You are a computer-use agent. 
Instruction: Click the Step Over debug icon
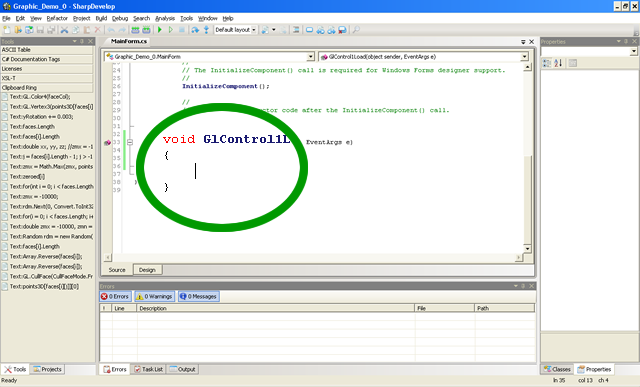coord(195,30)
